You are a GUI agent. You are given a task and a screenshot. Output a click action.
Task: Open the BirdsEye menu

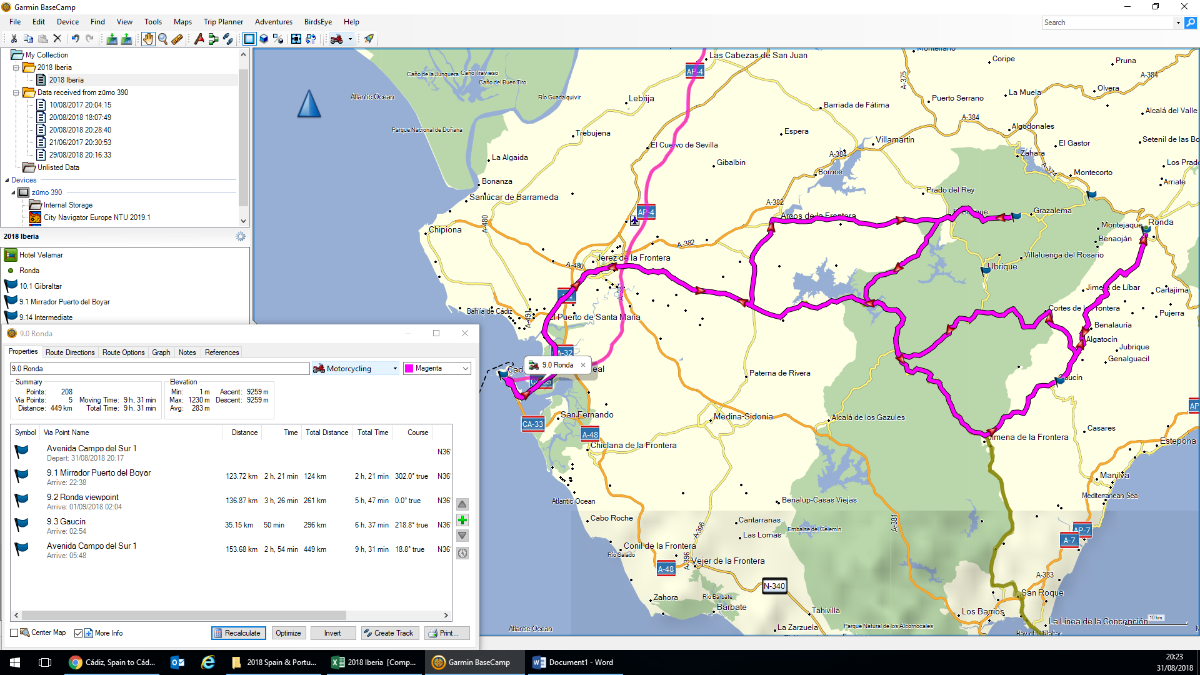(319, 21)
